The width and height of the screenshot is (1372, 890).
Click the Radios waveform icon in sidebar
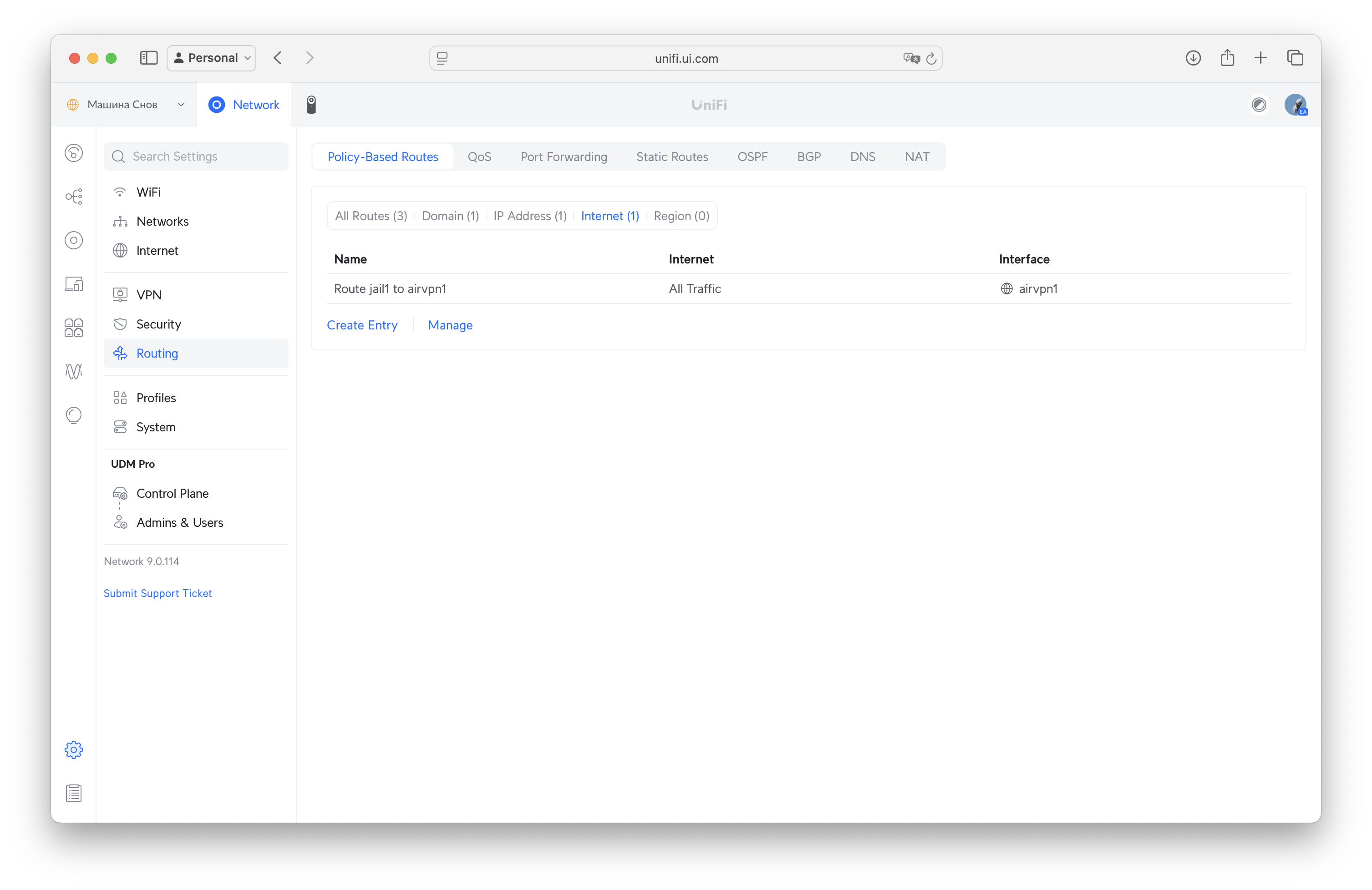click(74, 372)
